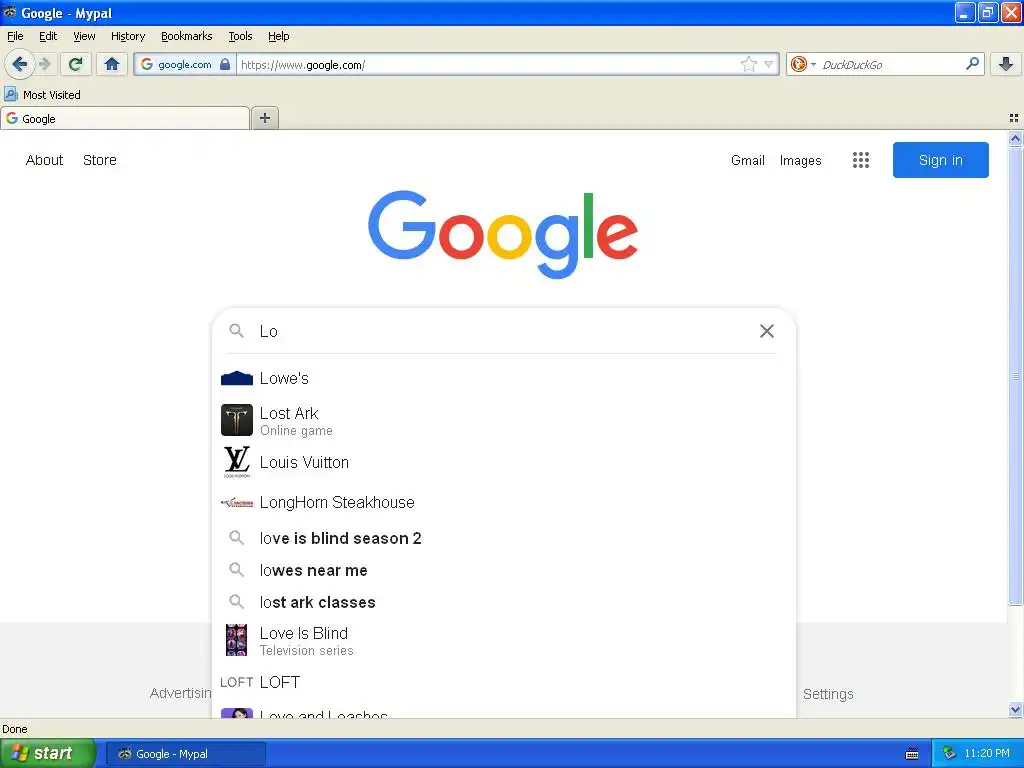
Task: Click Google - Mypal taskbar button
Action: tap(185, 754)
